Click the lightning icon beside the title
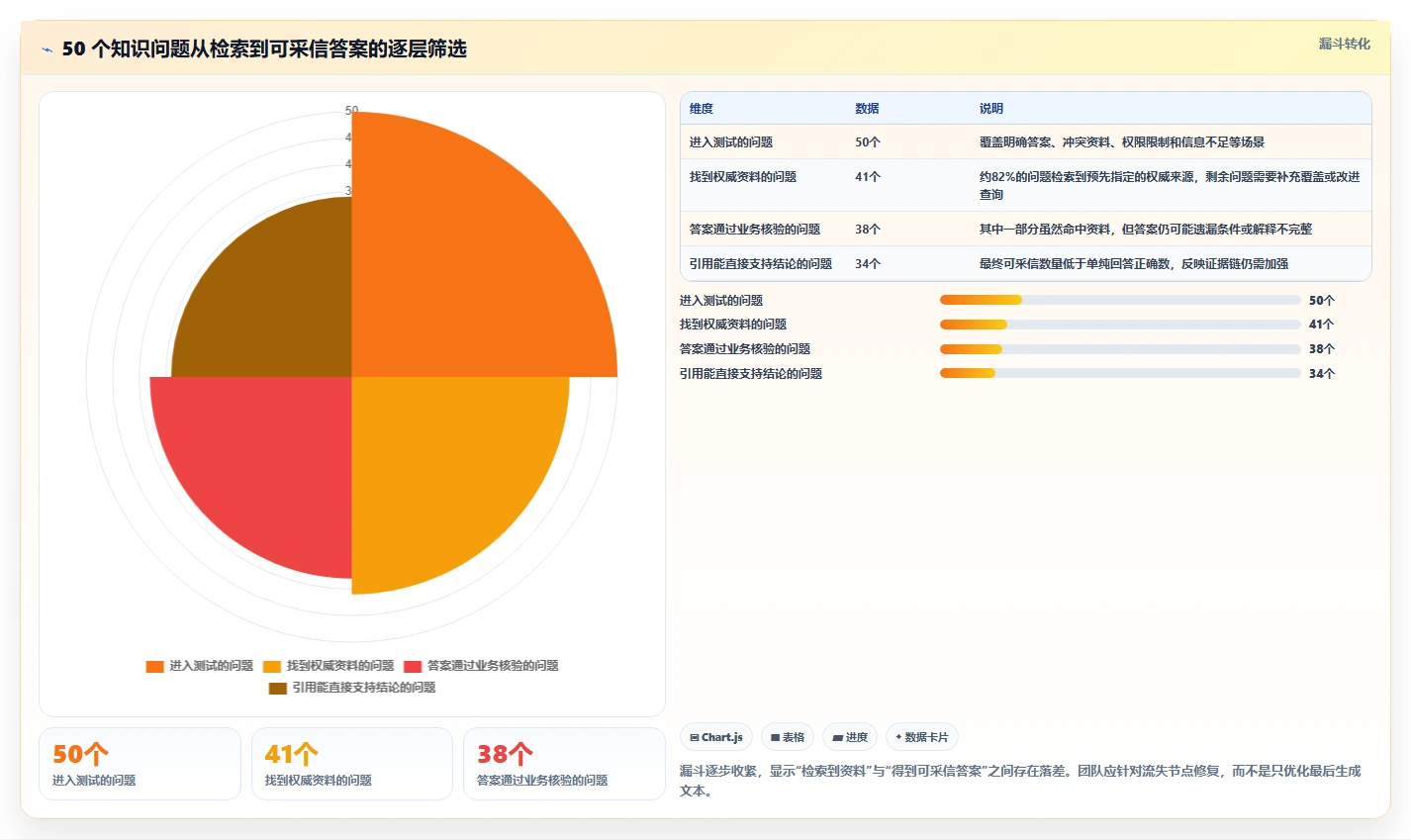Viewport: 1411px width, 840px height. [x=47, y=49]
